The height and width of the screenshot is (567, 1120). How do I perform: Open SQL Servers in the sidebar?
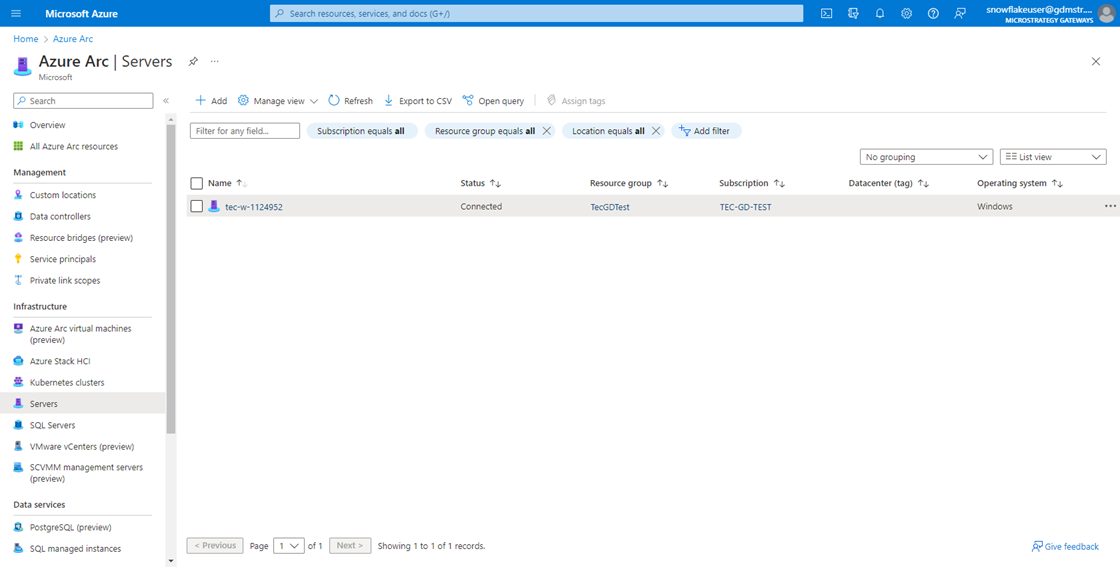coord(52,426)
